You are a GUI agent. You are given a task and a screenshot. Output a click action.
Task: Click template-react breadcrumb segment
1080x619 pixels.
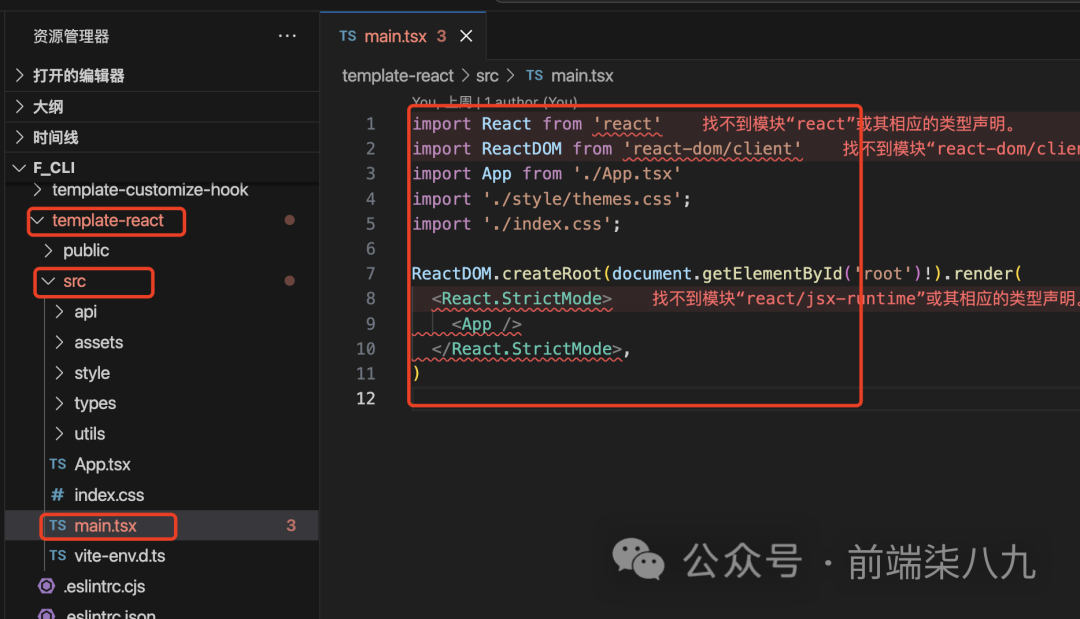click(397, 76)
